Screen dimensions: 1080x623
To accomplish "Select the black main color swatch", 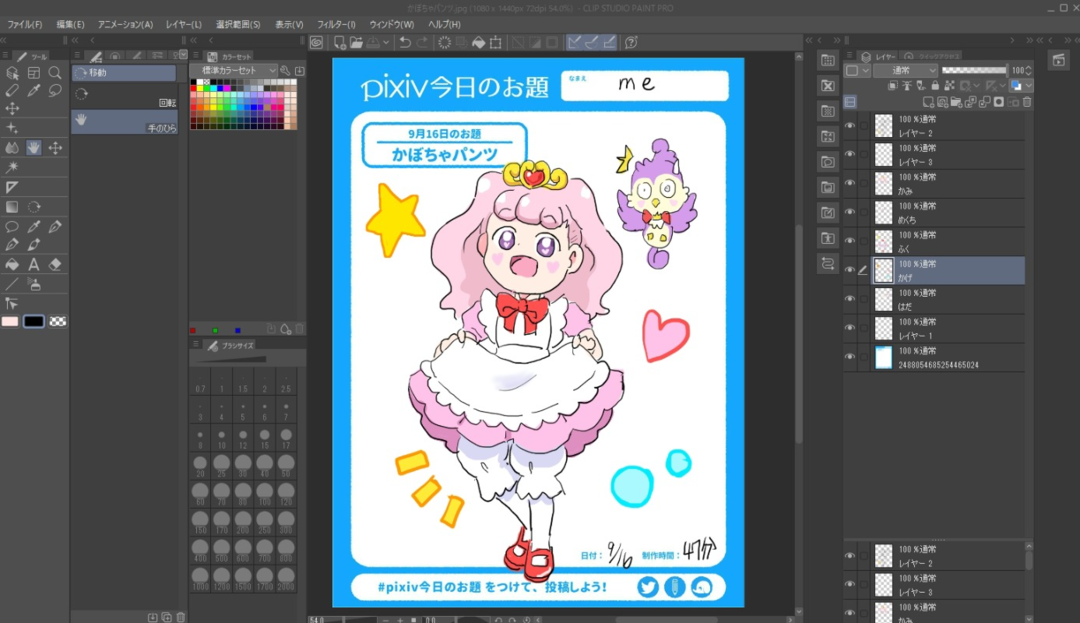I will [34, 321].
